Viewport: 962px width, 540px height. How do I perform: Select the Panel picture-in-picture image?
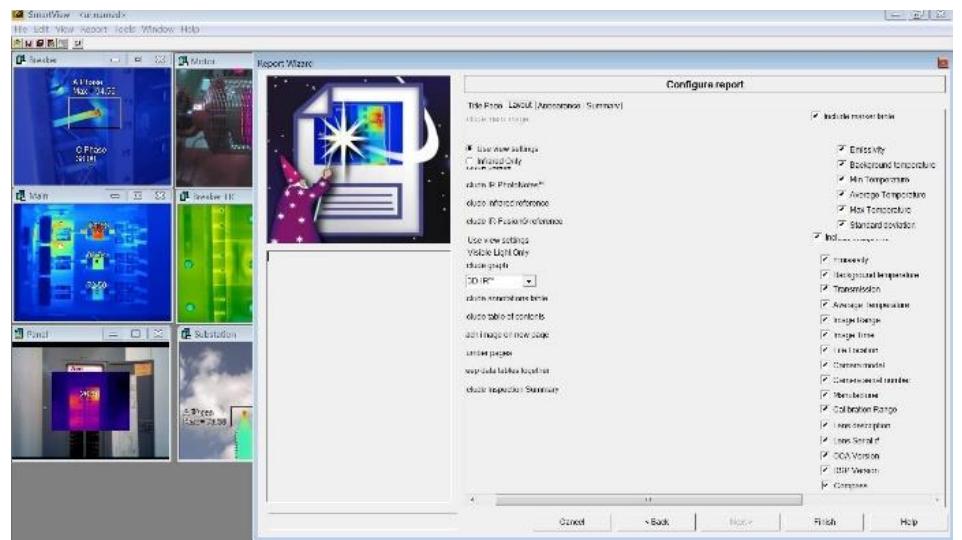coord(90,401)
